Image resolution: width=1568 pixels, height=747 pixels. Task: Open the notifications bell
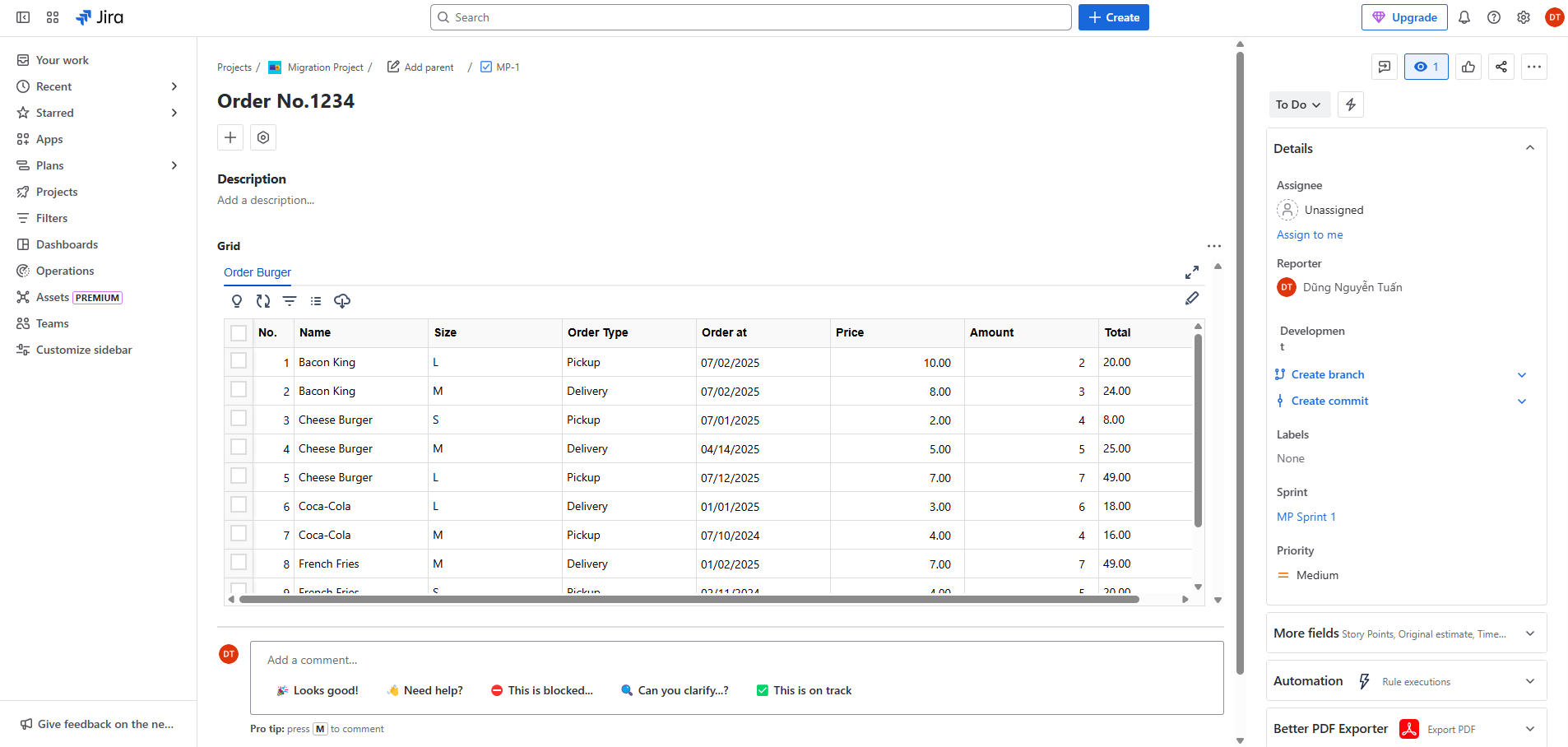pos(1464,17)
